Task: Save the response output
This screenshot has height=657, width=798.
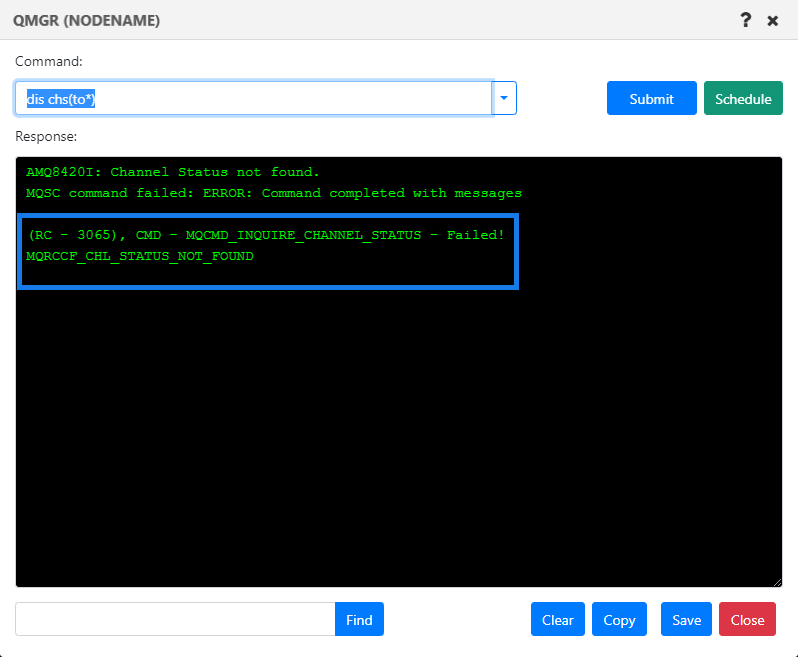Action: coord(687,619)
